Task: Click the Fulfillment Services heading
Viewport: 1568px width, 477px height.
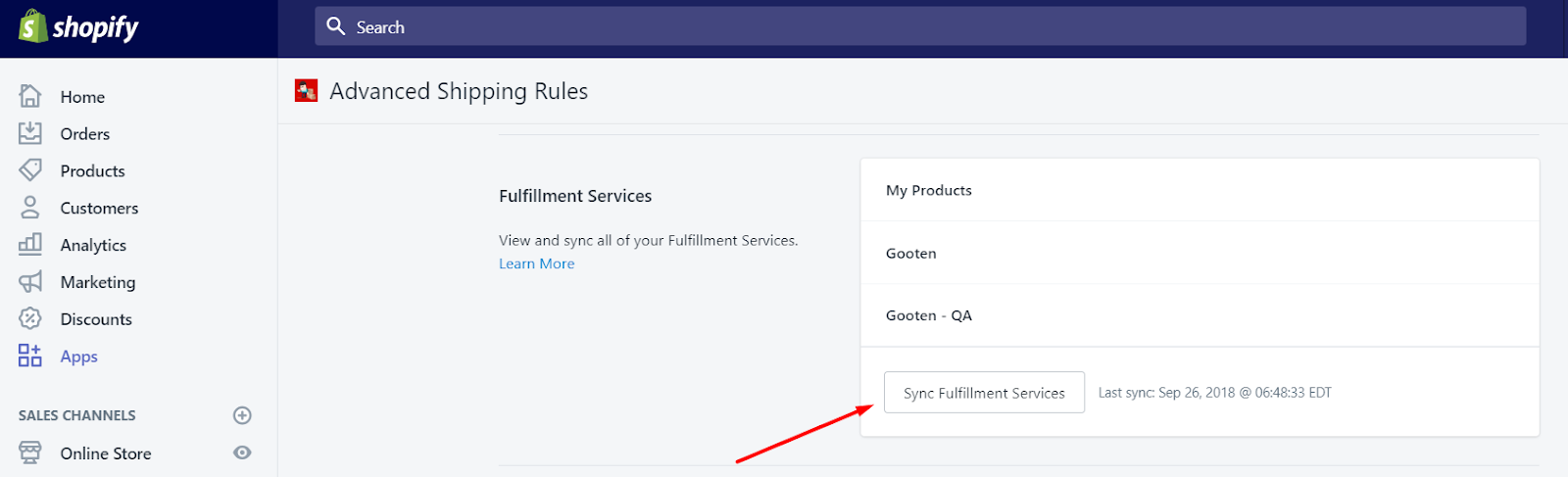Action: (x=575, y=196)
